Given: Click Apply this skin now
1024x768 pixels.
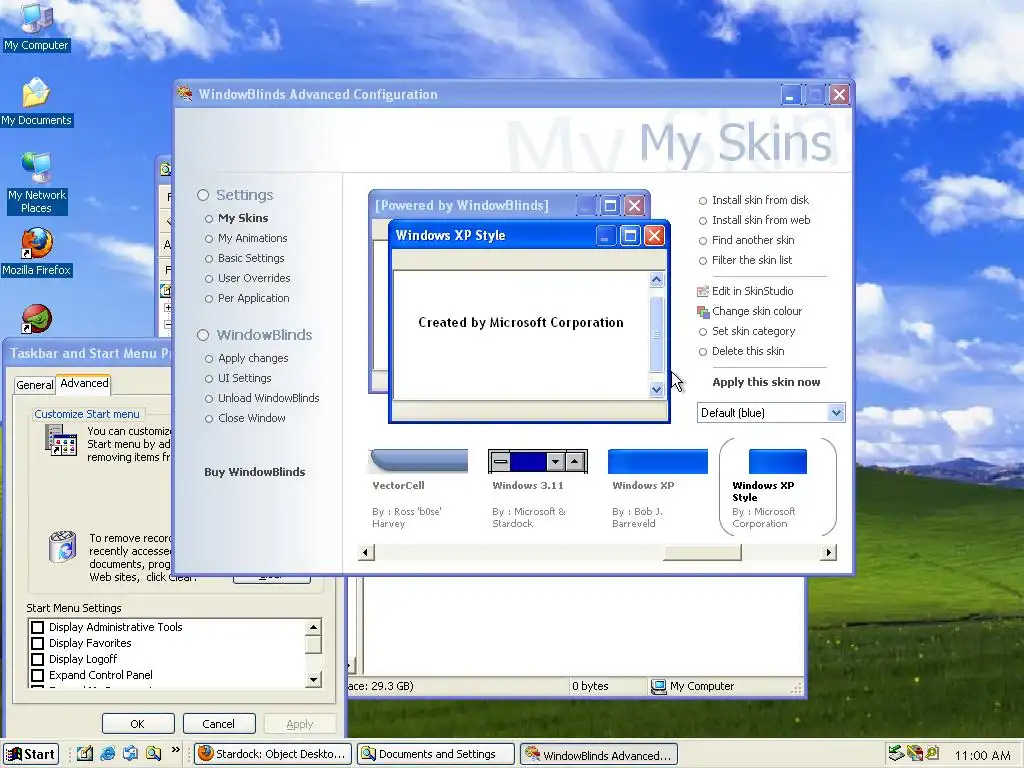Looking at the screenshot, I should coord(766,382).
